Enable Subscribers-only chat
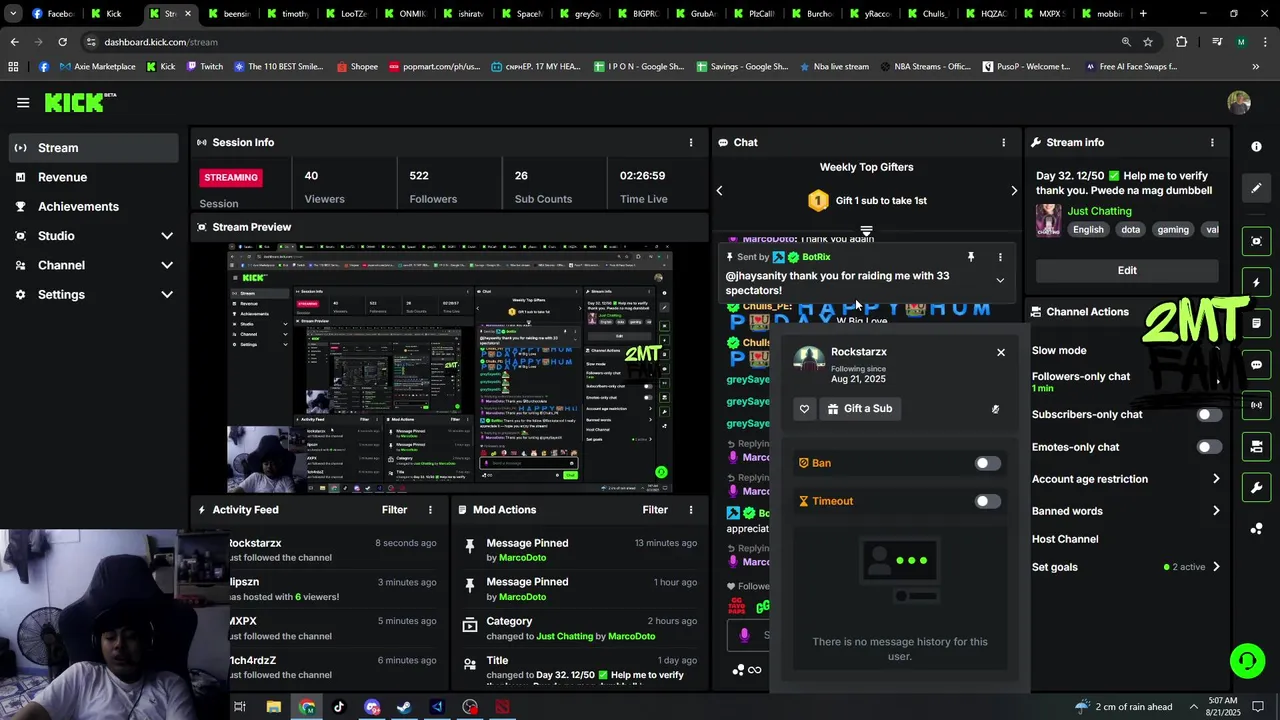Image resolution: width=1280 pixels, height=720 pixels. [1209, 415]
